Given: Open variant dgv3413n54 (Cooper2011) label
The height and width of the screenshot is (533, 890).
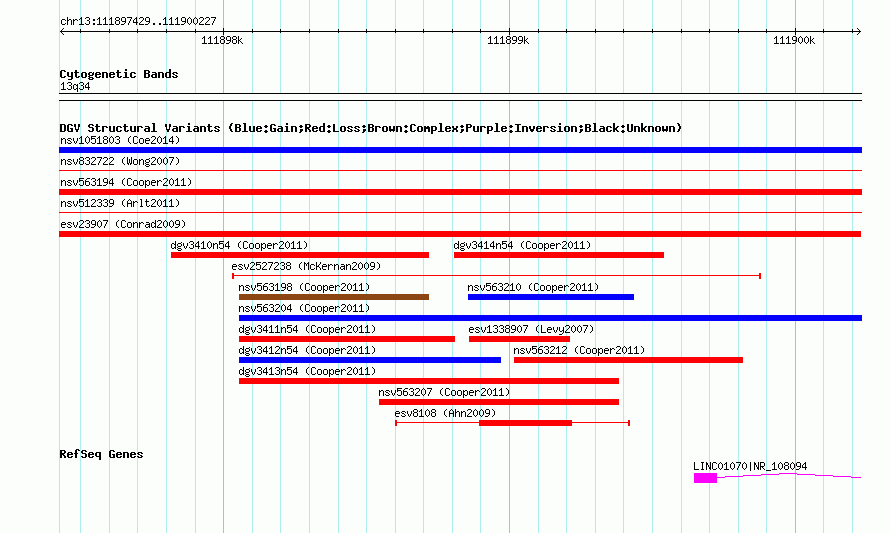Looking at the screenshot, I should tap(307, 371).
